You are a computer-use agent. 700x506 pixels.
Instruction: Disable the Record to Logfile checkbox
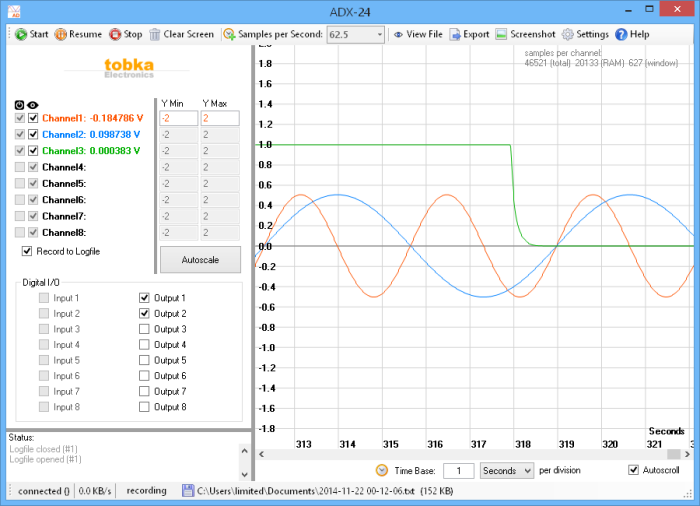click(27, 251)
